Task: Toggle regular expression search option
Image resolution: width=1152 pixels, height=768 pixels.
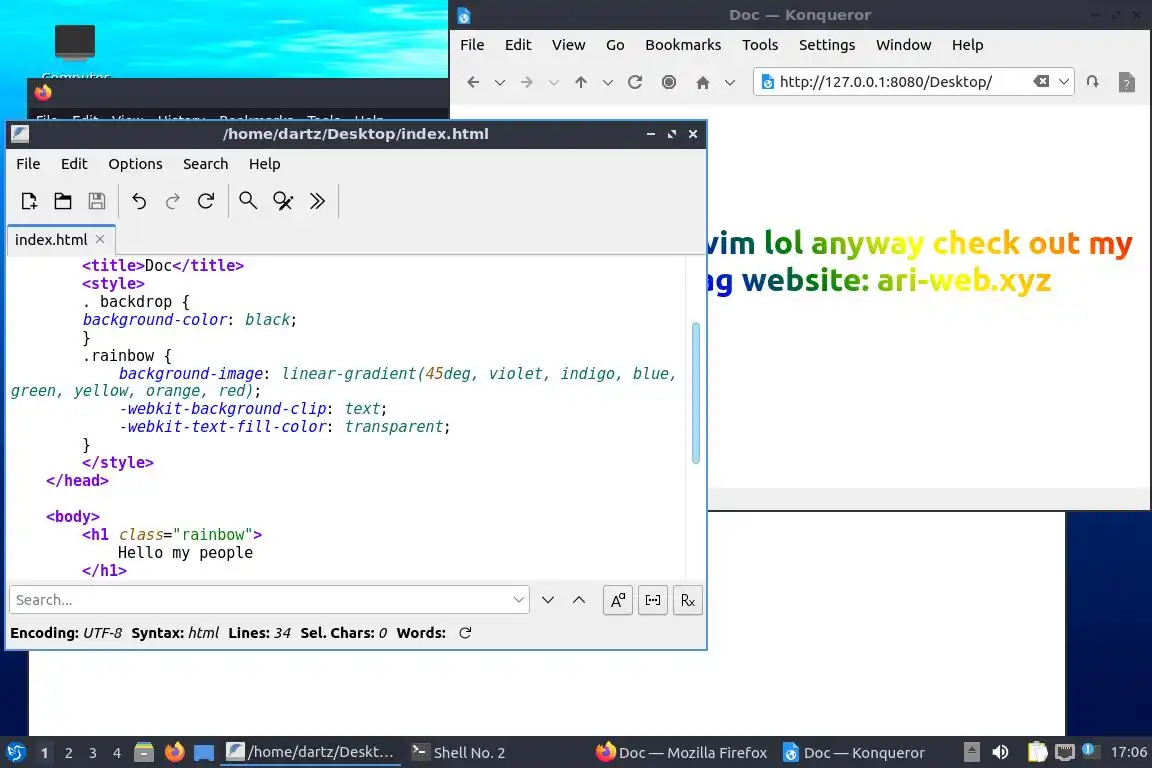Action: coord(688,600)
